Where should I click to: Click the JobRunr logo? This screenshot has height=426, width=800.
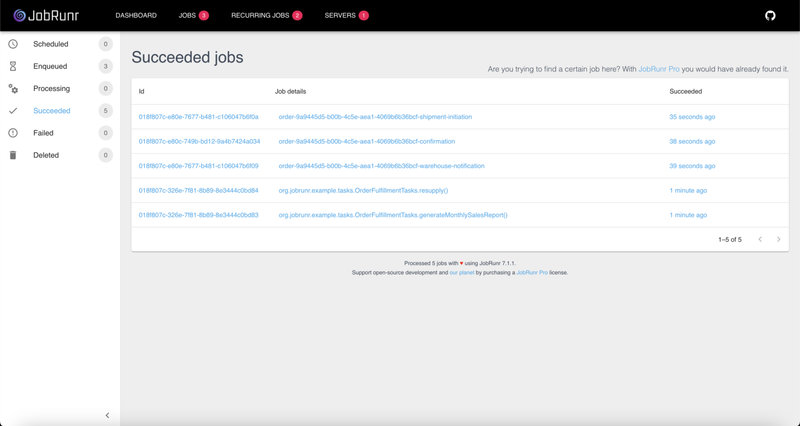pyautogui.click(x=46, y=15)
